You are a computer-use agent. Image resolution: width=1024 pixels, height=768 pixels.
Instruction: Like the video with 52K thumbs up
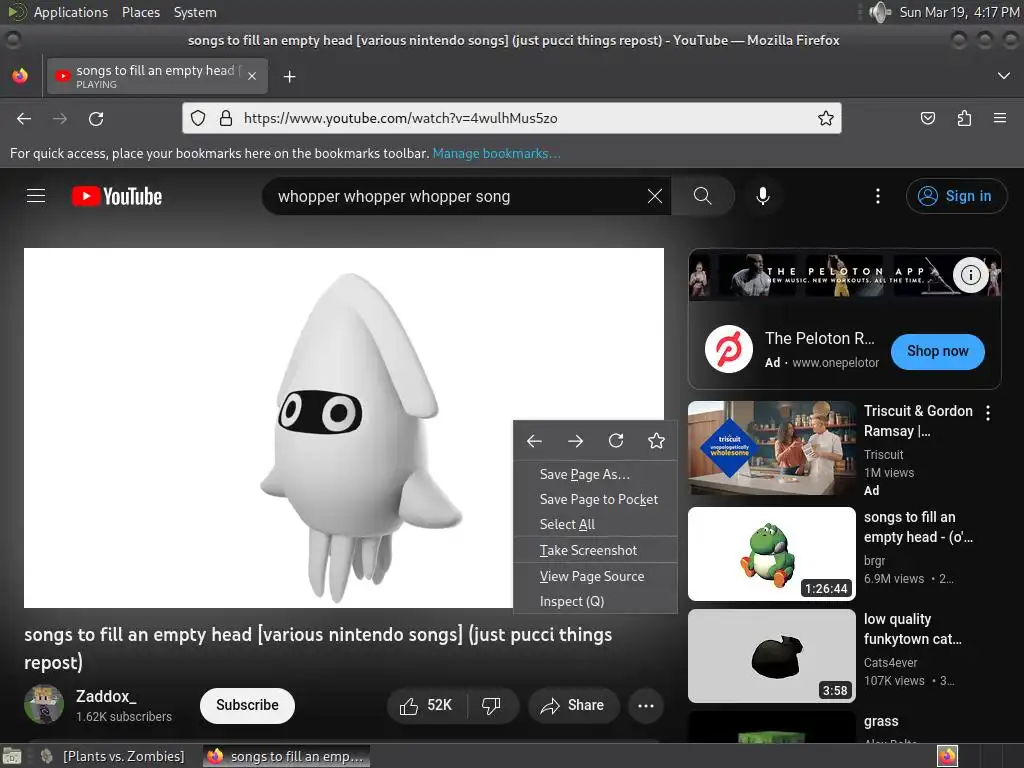[426, 705]
